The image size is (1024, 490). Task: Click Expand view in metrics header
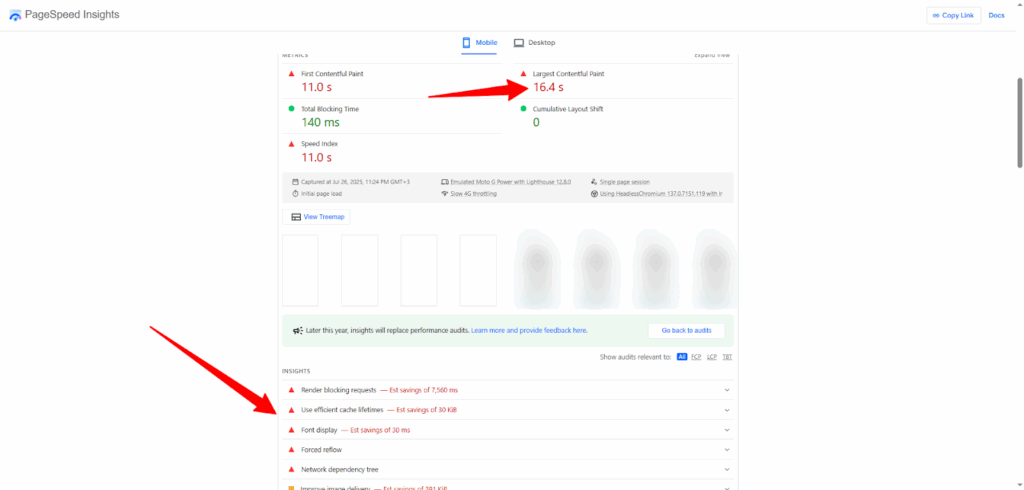coord(712,56)
